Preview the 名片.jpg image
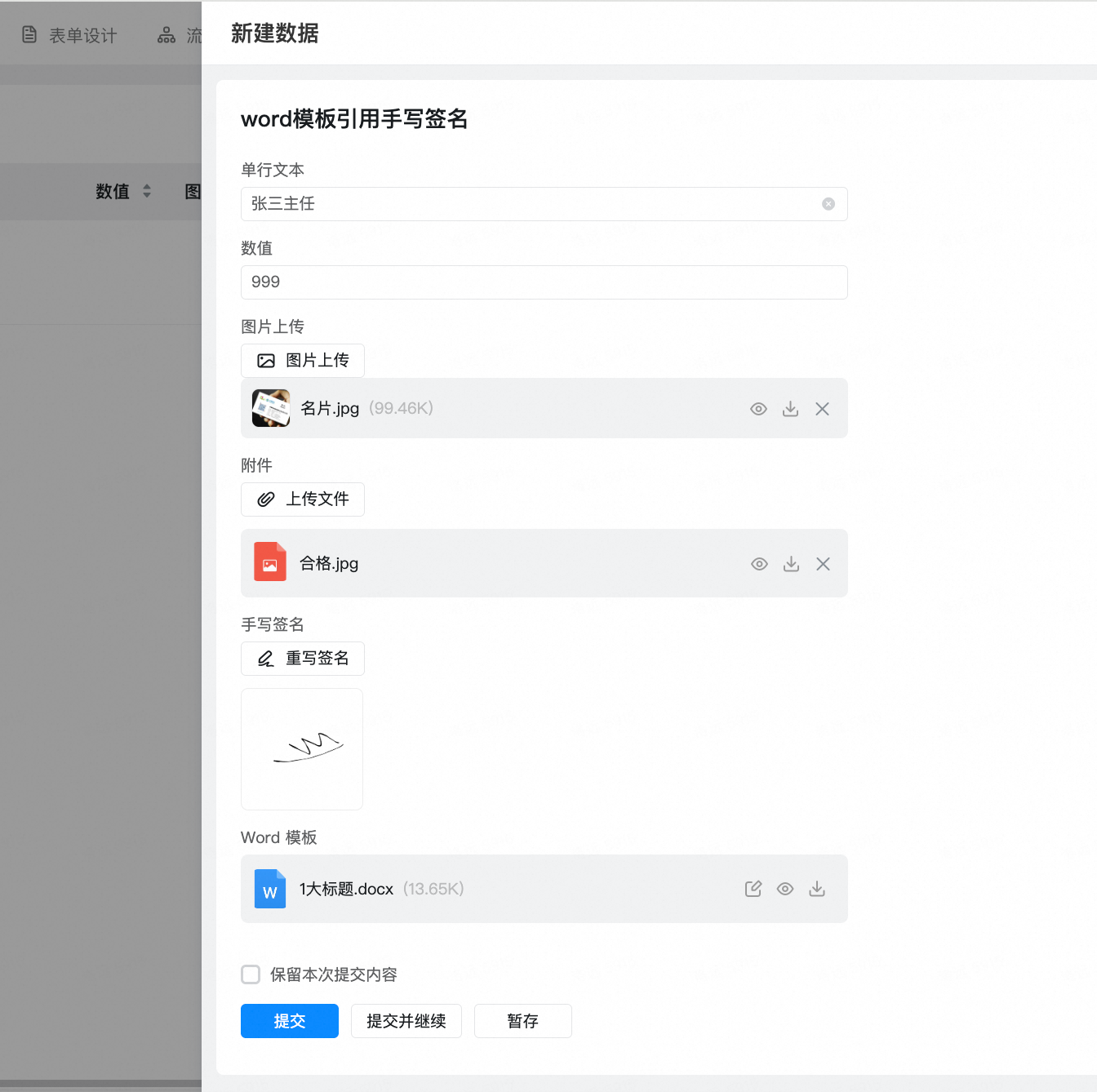1097x1092 pixels. pos(758,409)
